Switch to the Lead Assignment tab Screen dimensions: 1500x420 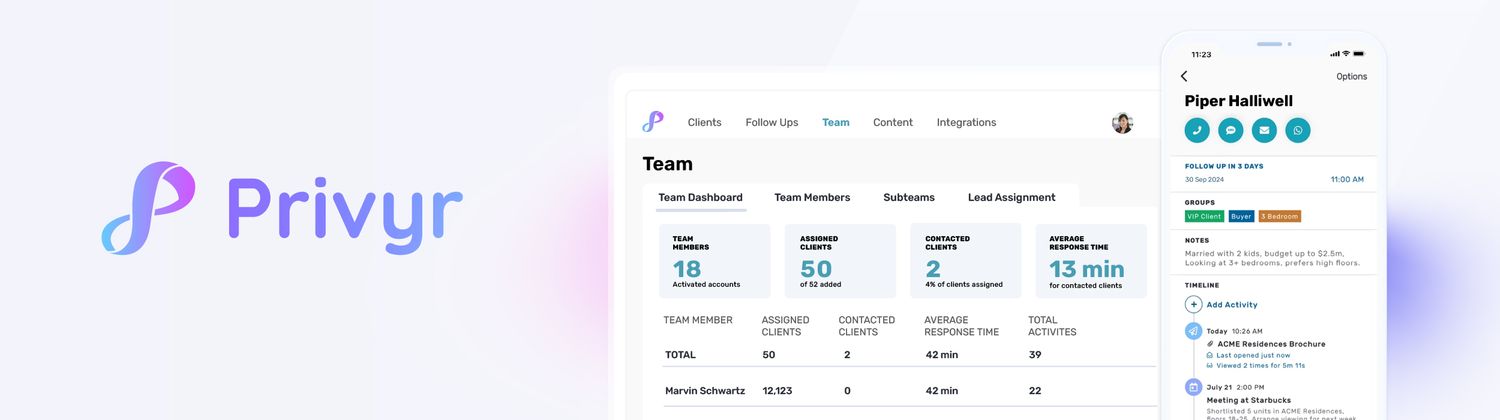(x=1011, y=197)
